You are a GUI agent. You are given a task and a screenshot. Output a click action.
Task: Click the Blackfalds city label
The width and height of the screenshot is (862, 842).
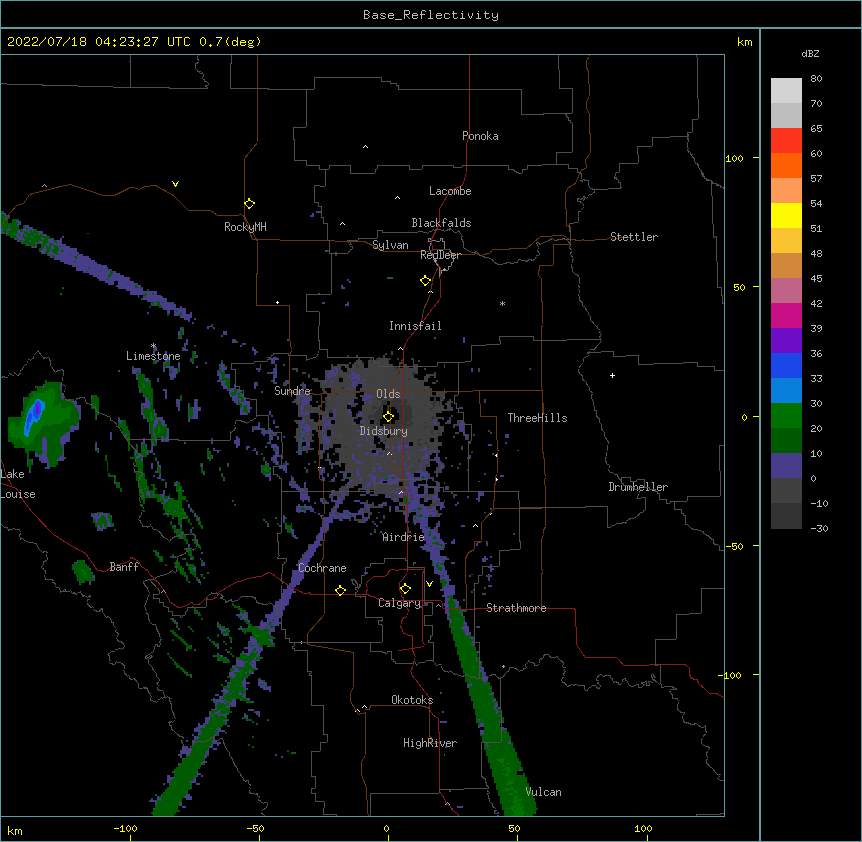(x=441, y=223)
